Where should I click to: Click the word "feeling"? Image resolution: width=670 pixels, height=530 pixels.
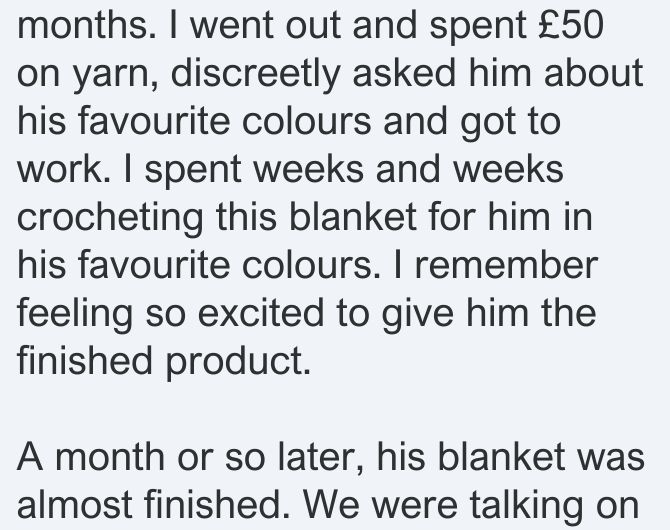(x=75, y=315)
